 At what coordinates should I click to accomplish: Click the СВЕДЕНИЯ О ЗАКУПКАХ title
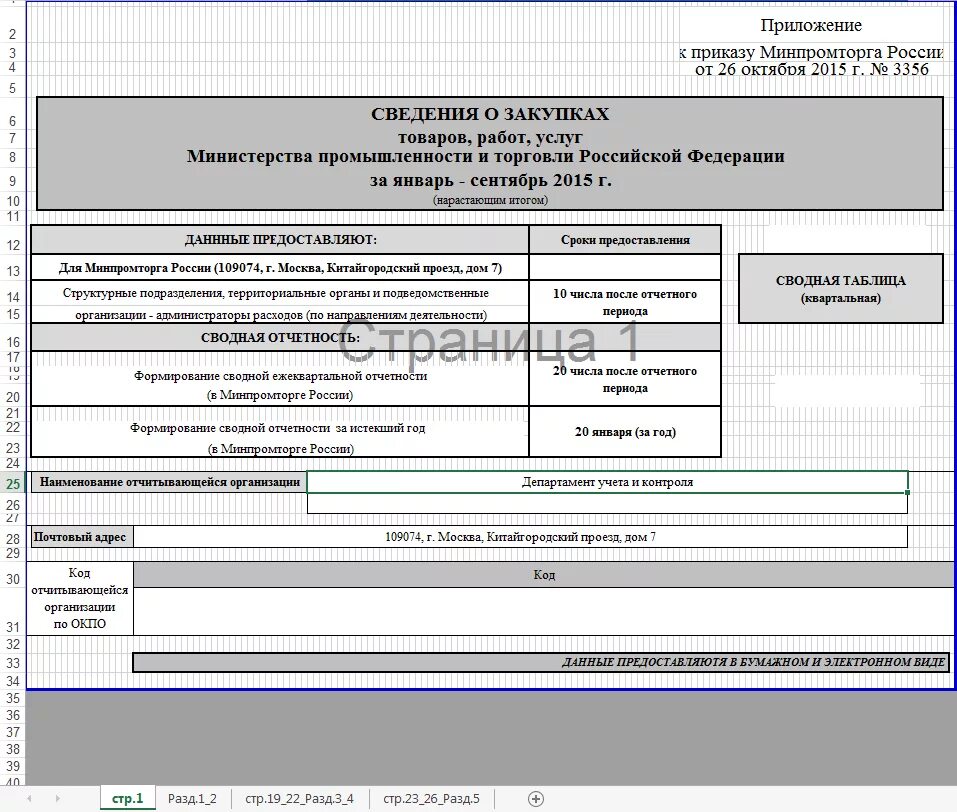pos(490,114)
